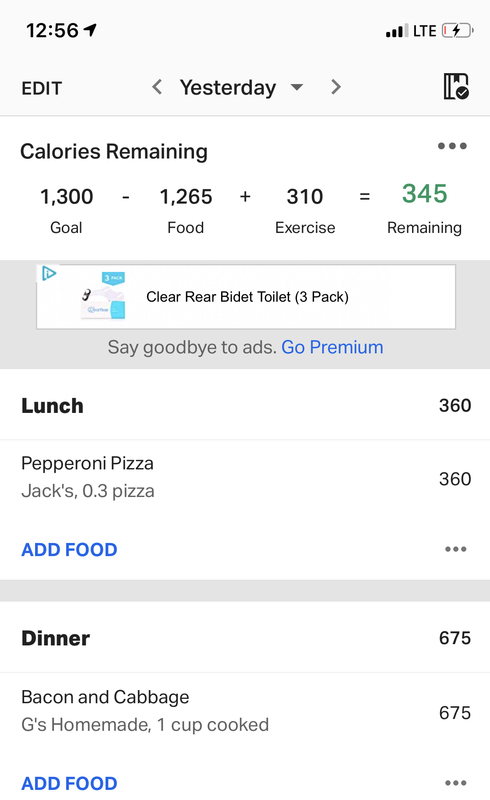Tap the Clear Rear Bidet ad banner
Screen dimensions: 490x800
(x=246, y=297)
